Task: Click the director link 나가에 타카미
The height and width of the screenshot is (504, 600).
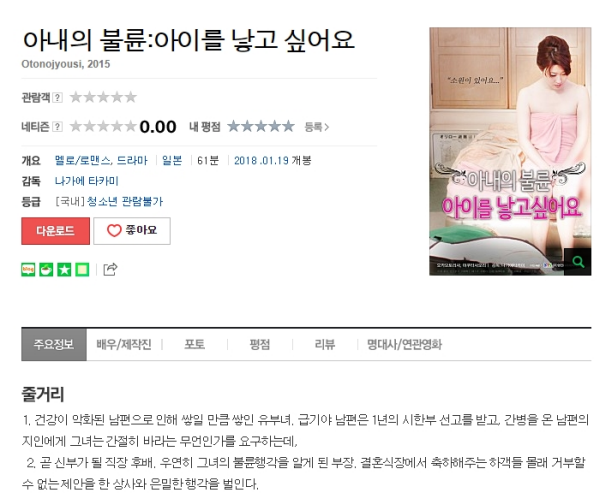Action: [x=87, y=181]
